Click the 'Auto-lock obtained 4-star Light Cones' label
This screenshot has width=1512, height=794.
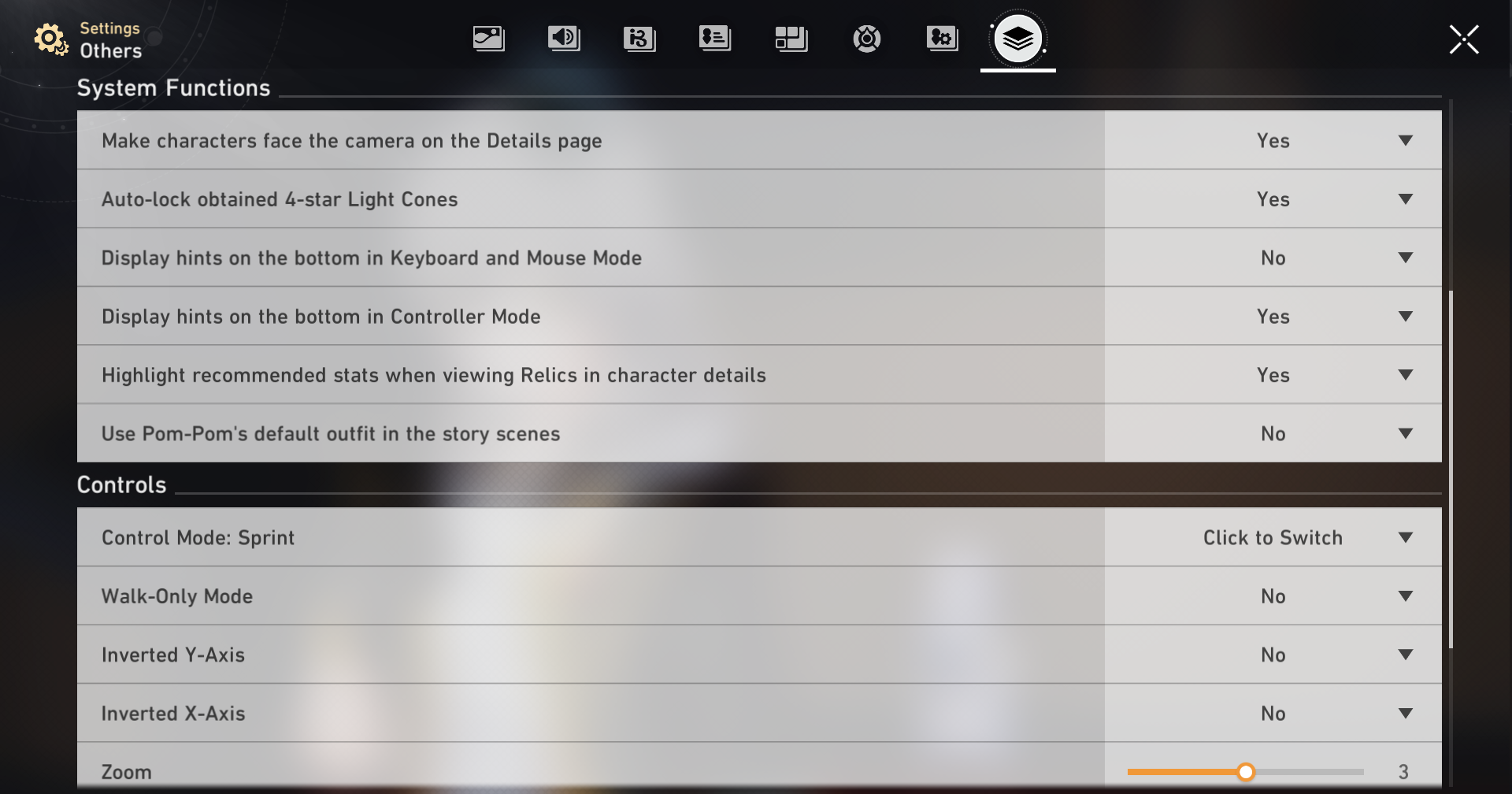click(280, 199)
